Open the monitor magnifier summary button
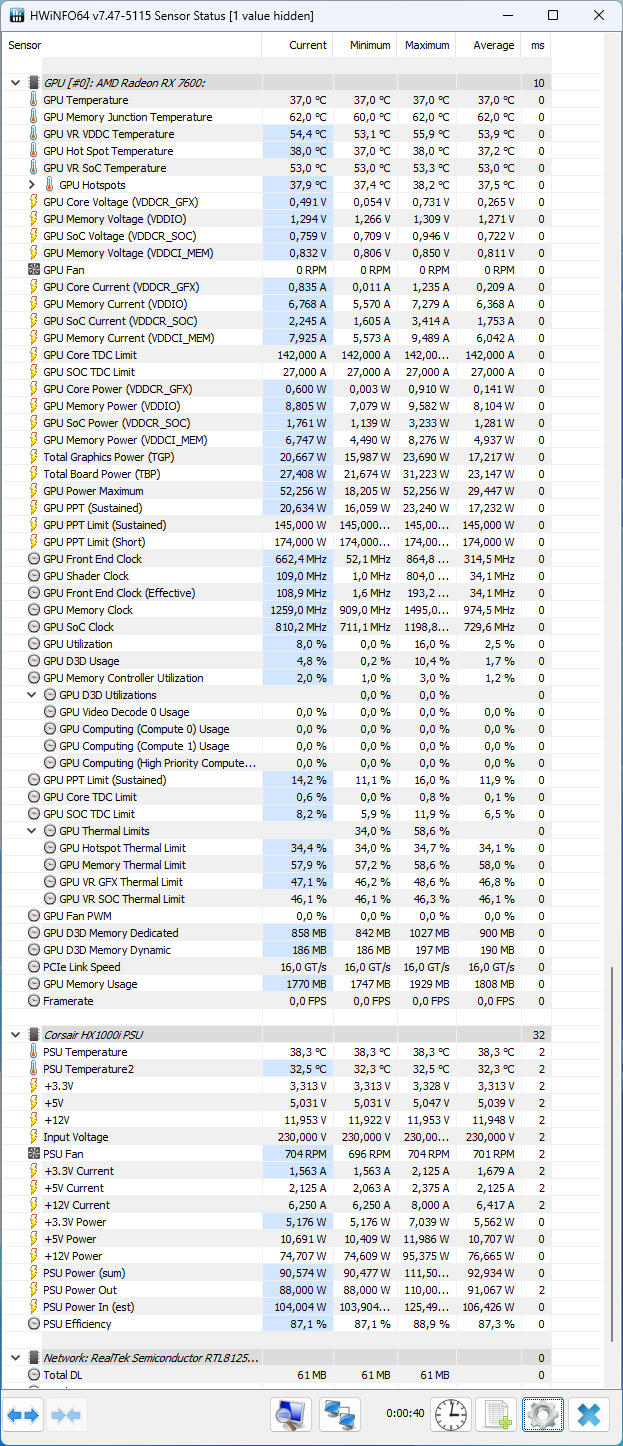Image resolution: width=623 pixels, height=1446 pixels. point(291,1415)
